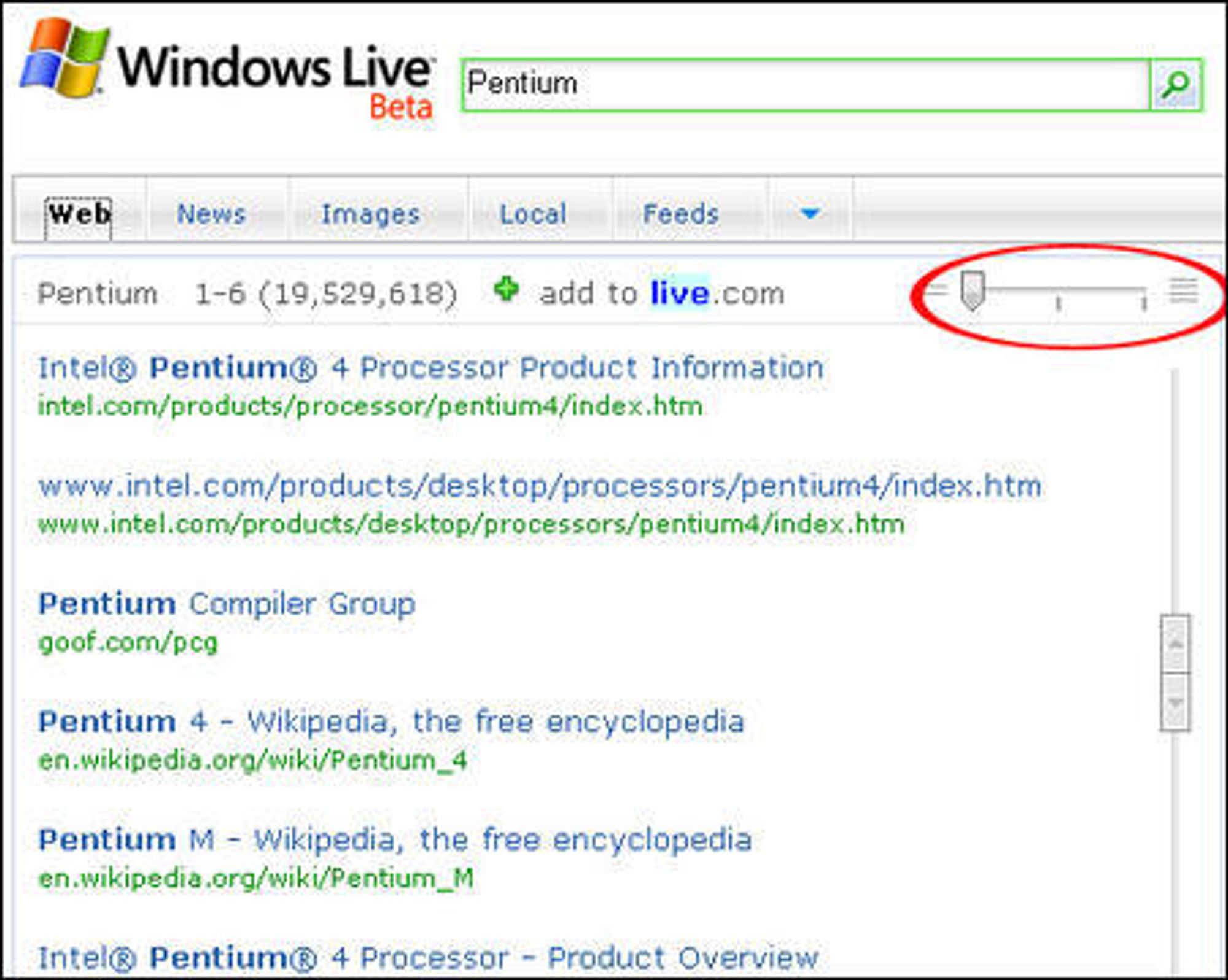Click the rightmost tick of the detail slider
1228x980 pixels.
(x=1144, y=303)
